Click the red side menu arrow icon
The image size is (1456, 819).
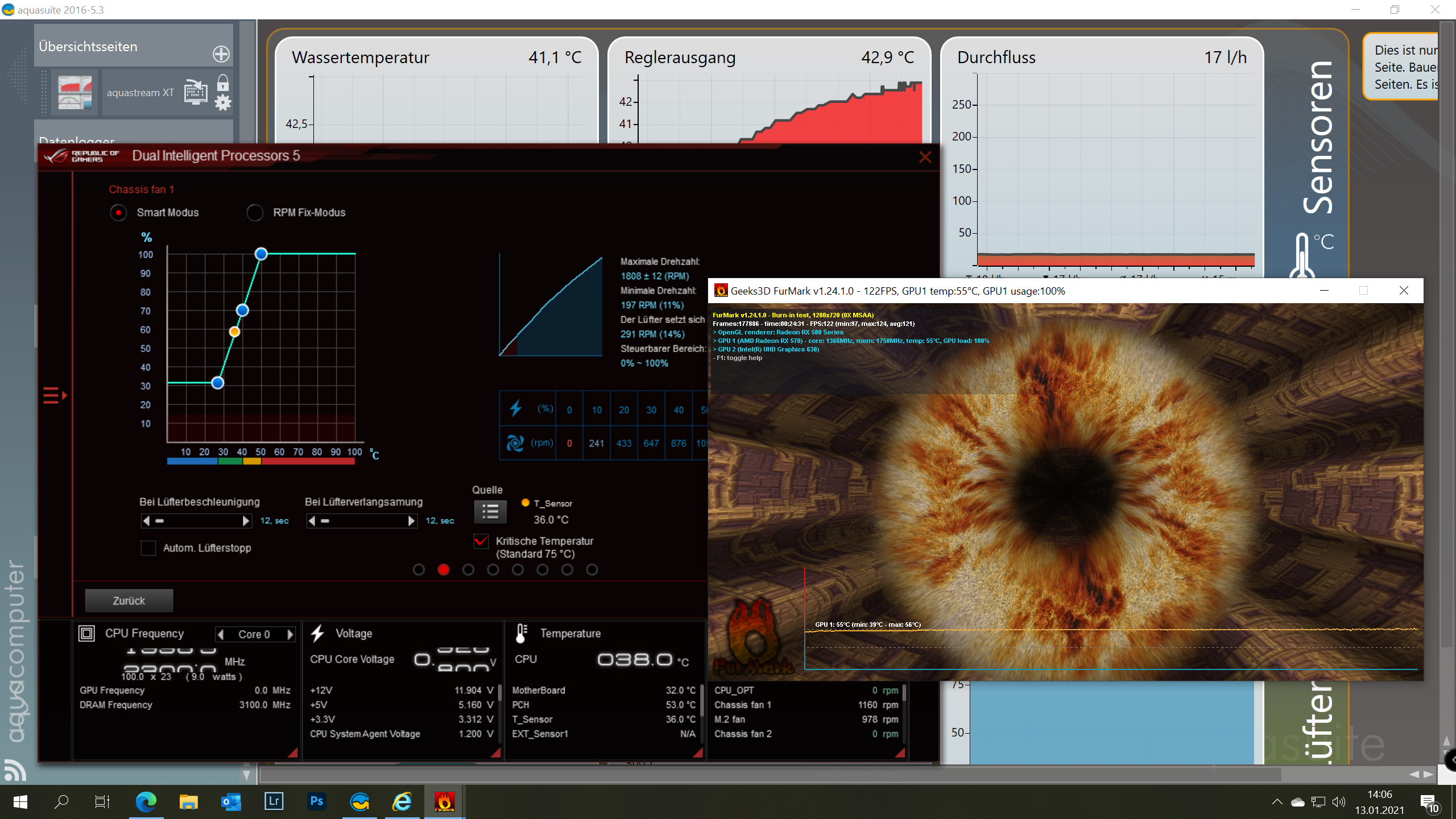55,395
